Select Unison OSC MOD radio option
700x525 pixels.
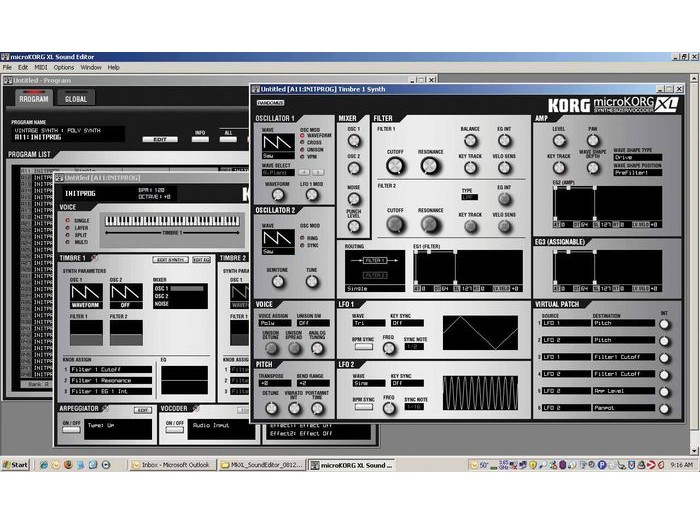(x=302, y=150)
